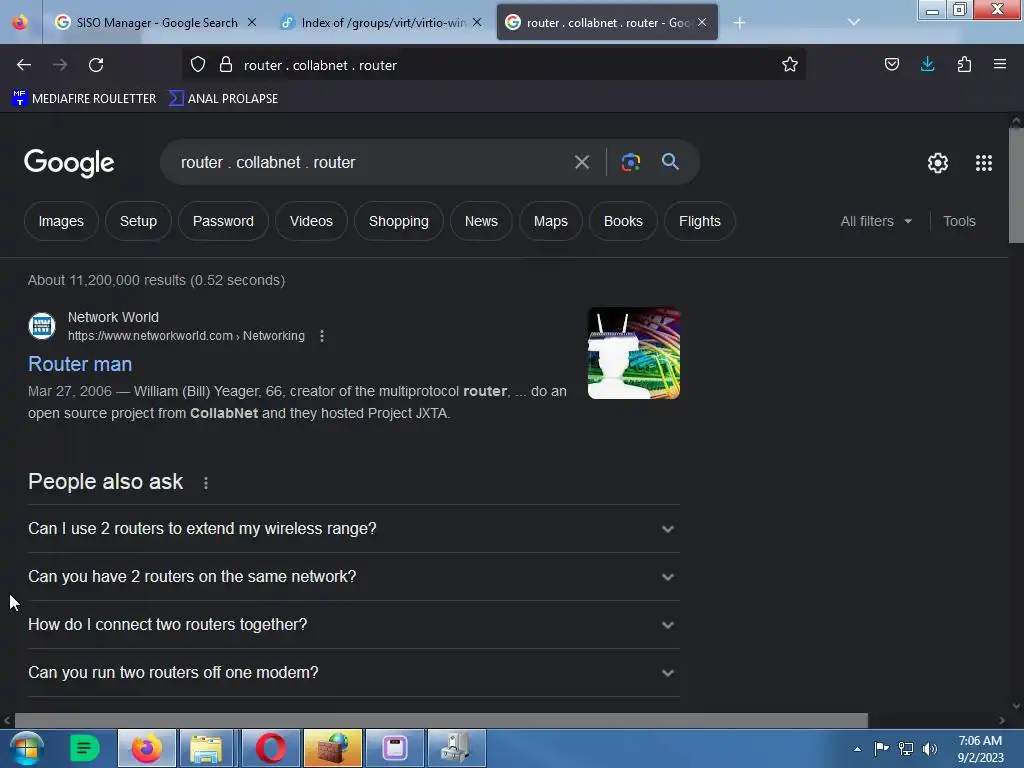The height and width of the screenshot is (768, 1024).
Task: Open search Tools
Action: 959,221
